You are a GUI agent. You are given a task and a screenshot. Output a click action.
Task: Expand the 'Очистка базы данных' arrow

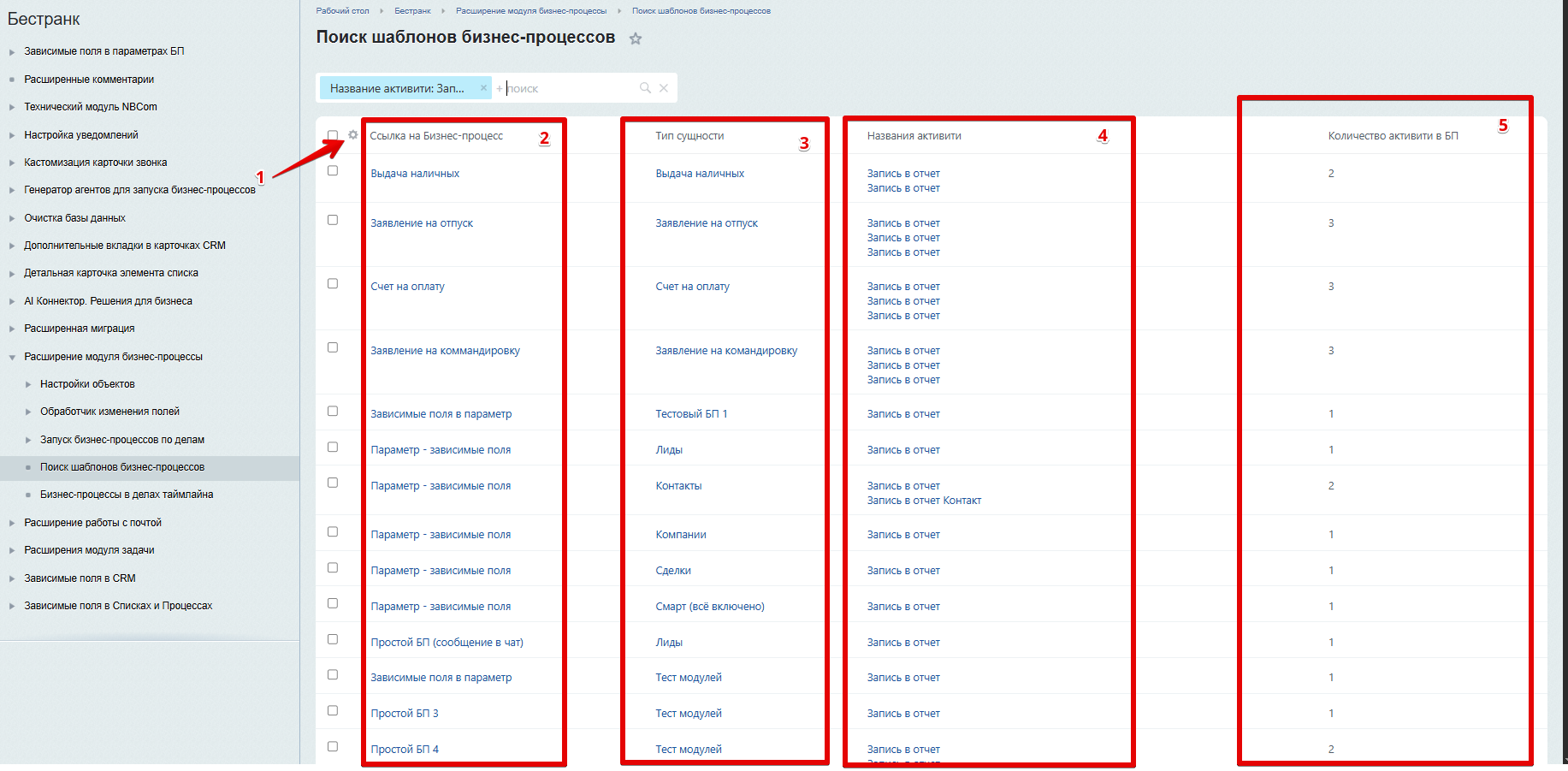point(12,218)
